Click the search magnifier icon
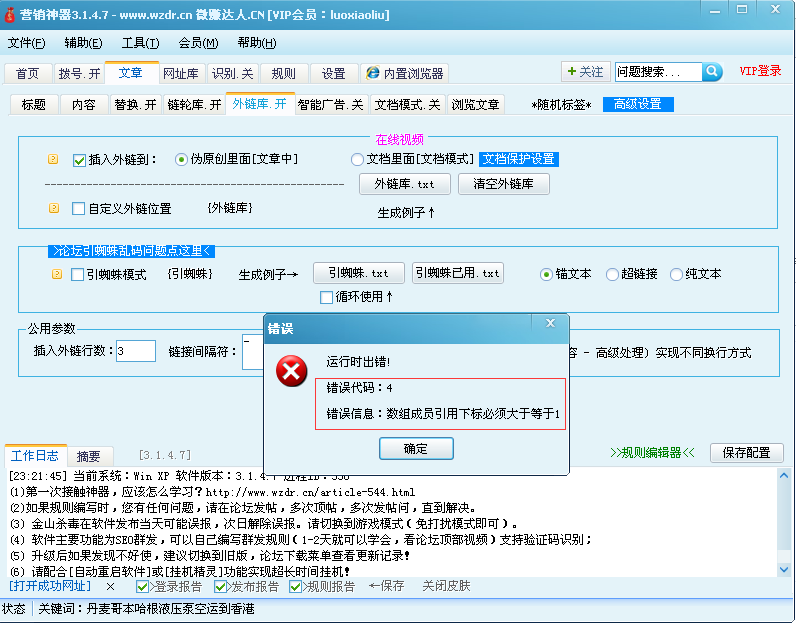The image size is (796, 627). (x=712, y=72)
